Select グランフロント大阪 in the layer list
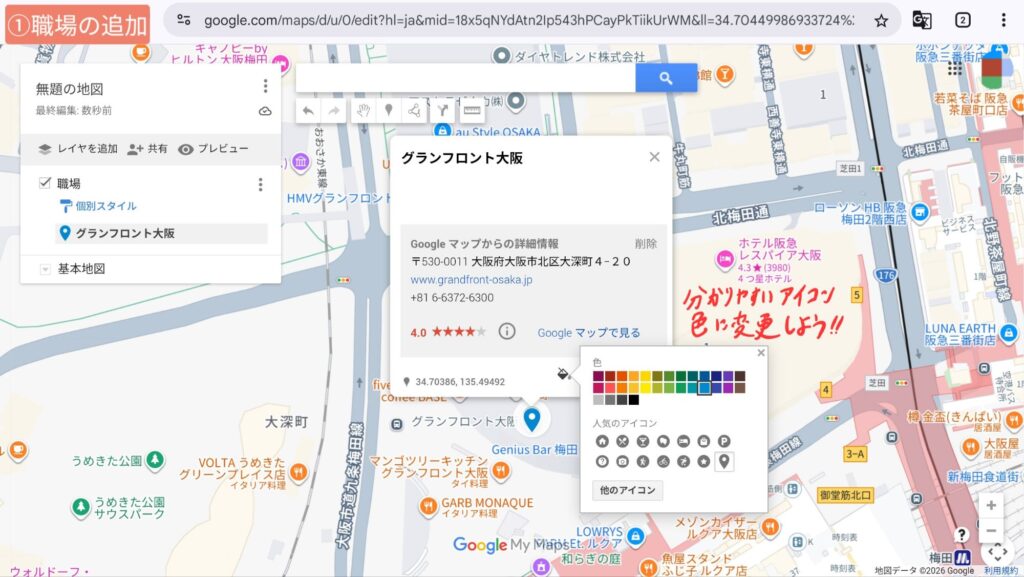This screenshot has height=577, width=1024. pos(125,233)
